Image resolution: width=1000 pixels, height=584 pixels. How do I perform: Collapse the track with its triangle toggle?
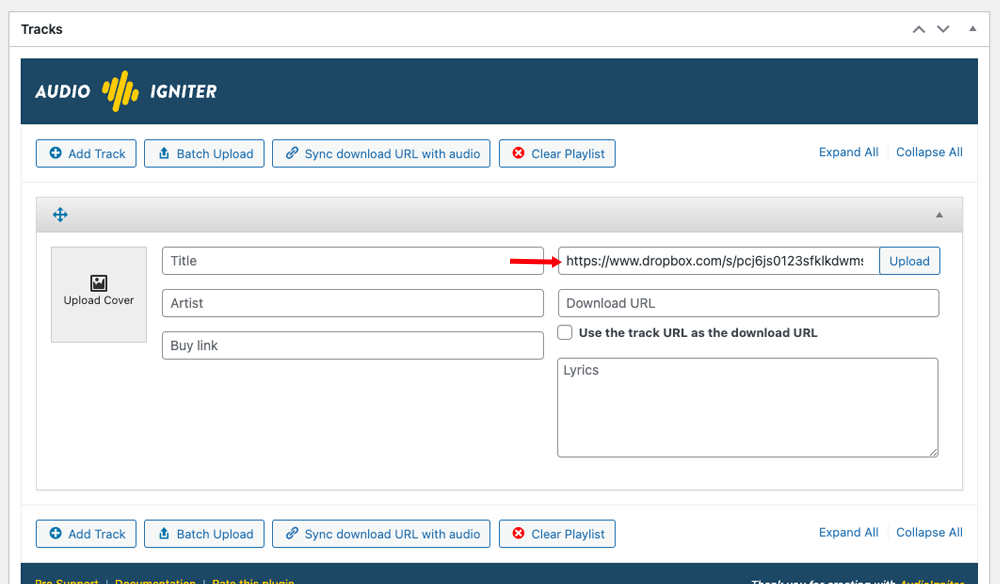click(939, 215)
